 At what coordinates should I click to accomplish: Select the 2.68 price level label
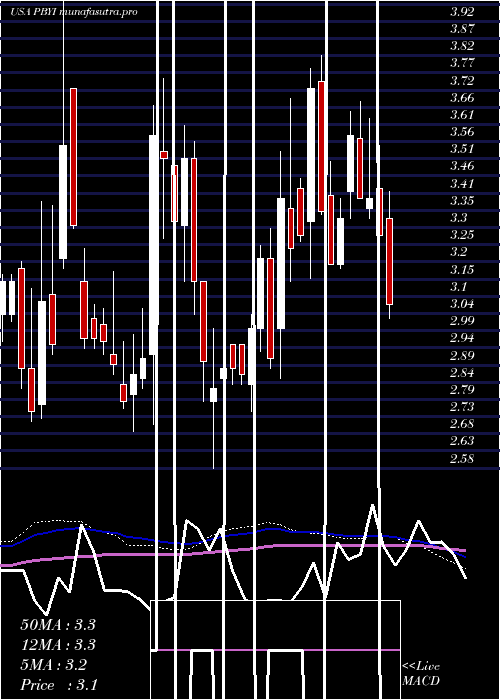coord(462,424)
